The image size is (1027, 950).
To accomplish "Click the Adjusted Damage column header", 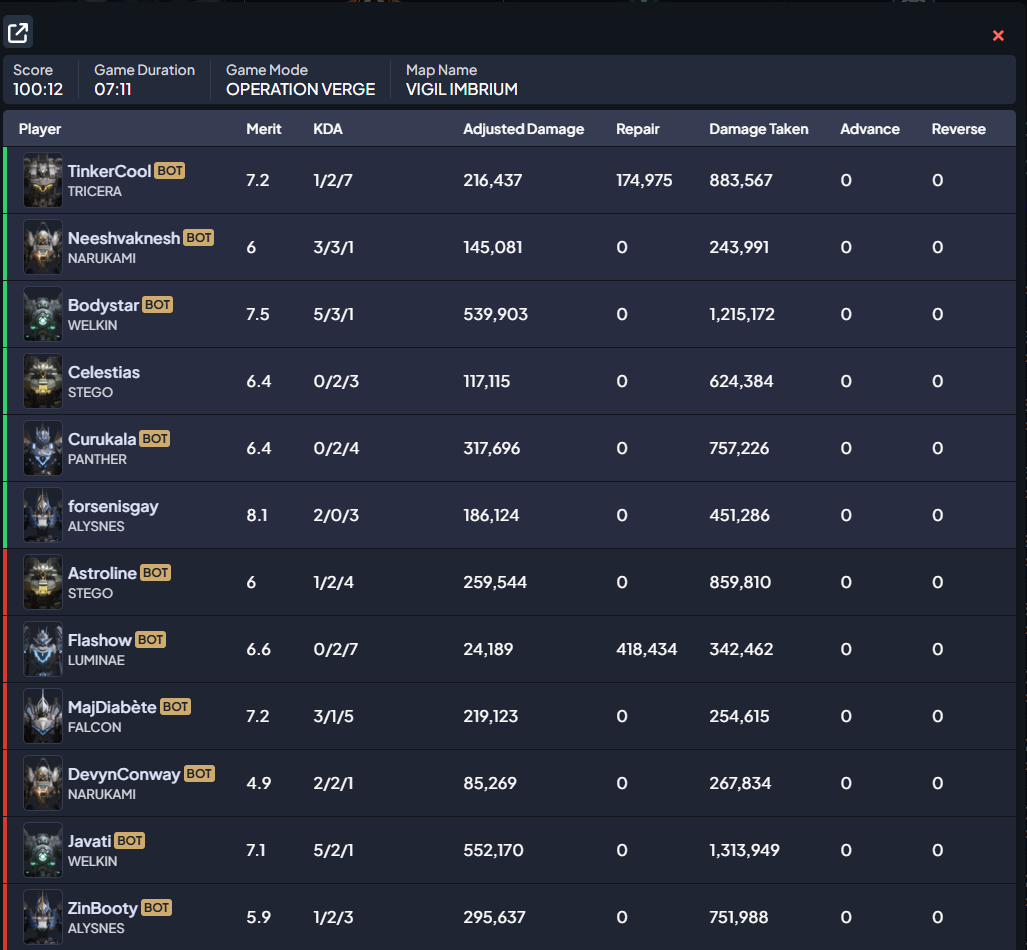I will pos(523,129).
